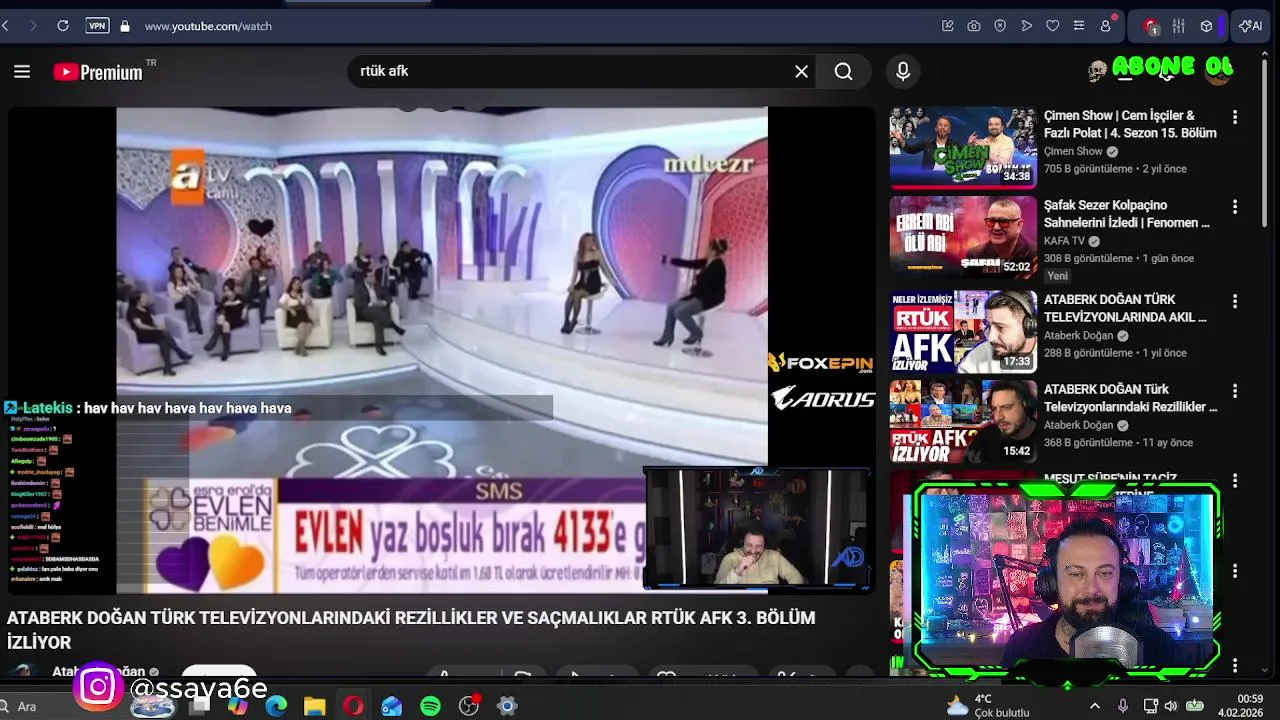Open "Şafak Sezer Kolpaçino" video title

1127,214
